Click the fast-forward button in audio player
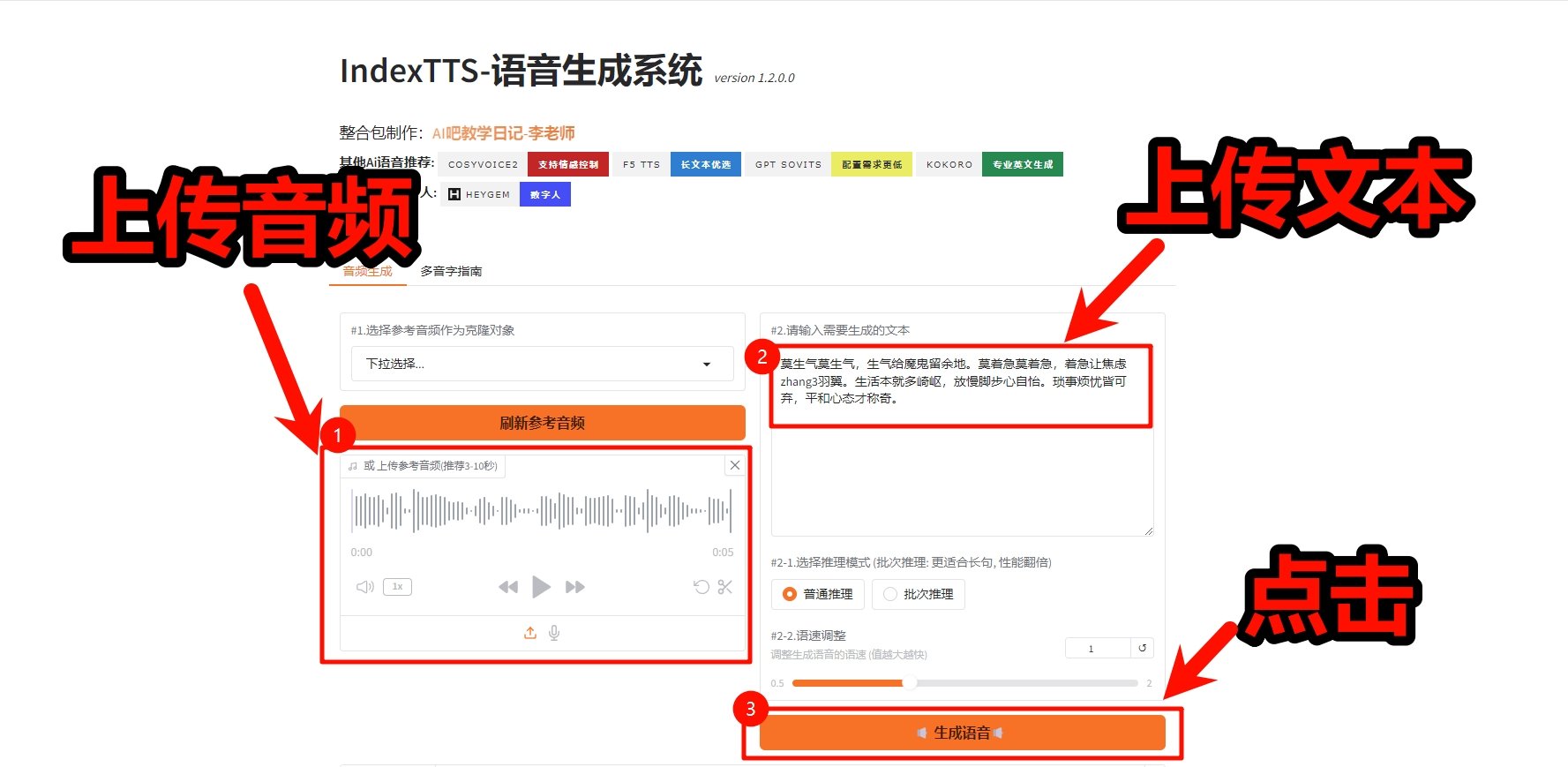Viewport: 1568px width, 767px height. coord(574,587)
